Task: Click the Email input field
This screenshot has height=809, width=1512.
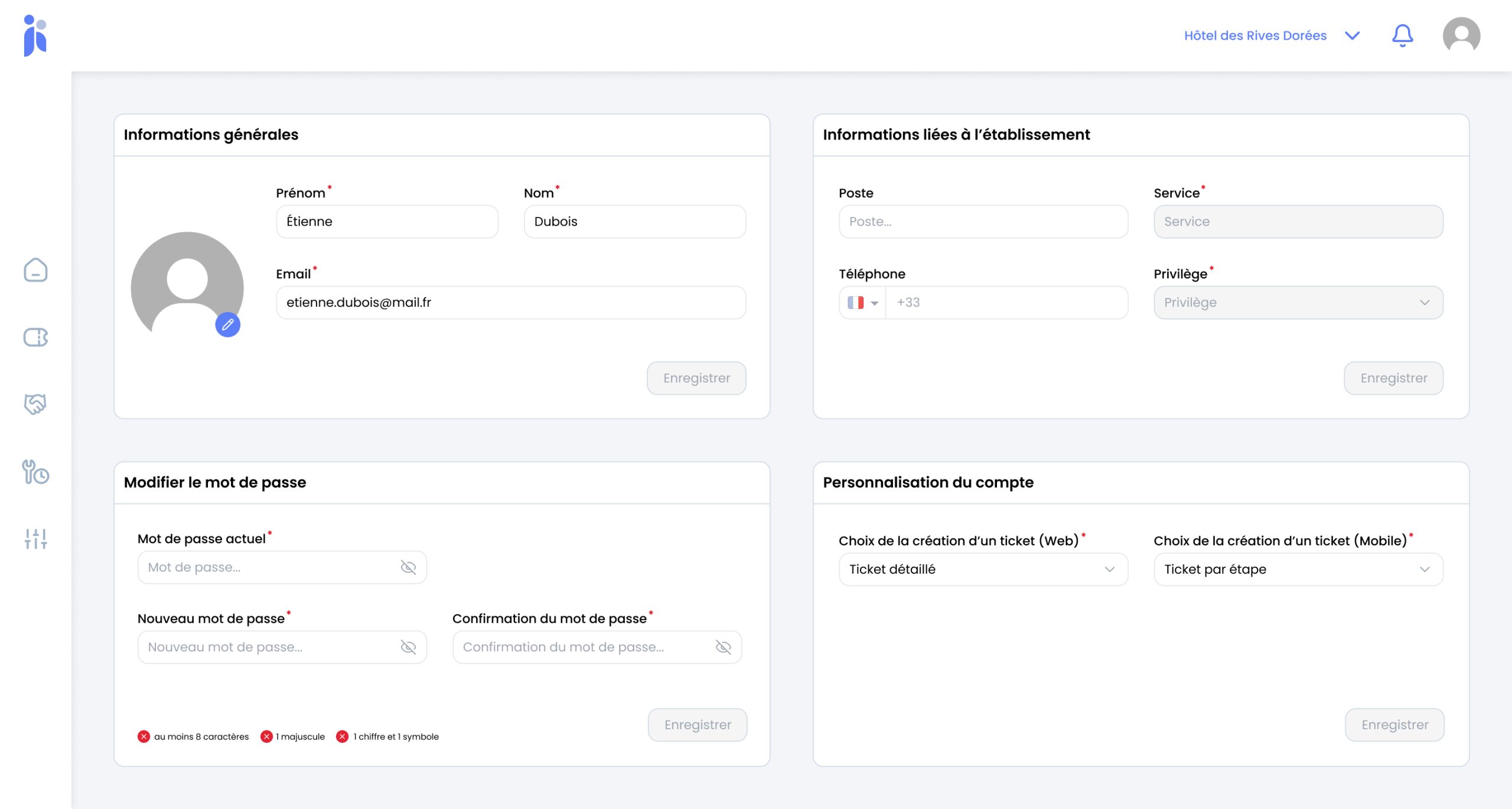Action: pyautogui.click(x=510, y=303)
